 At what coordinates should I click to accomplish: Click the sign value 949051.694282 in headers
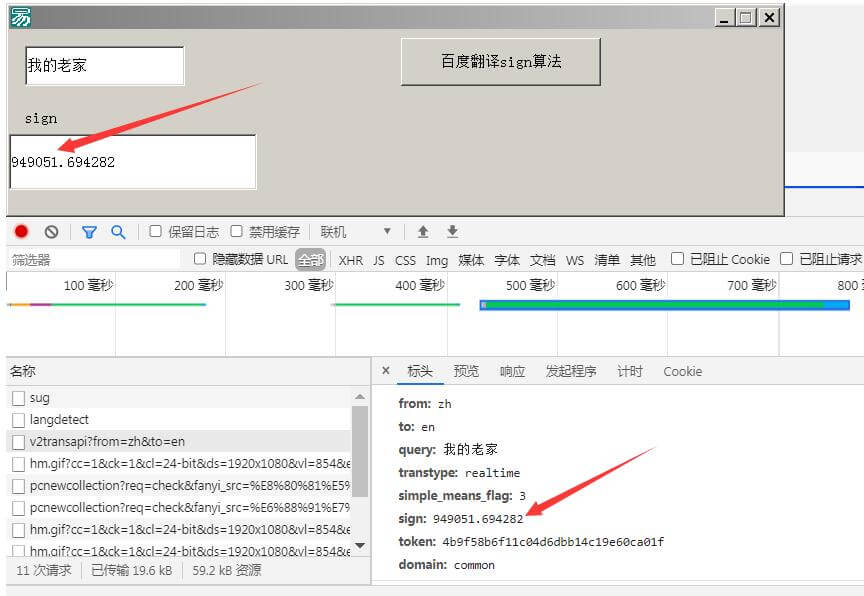[x=478, y=519]
